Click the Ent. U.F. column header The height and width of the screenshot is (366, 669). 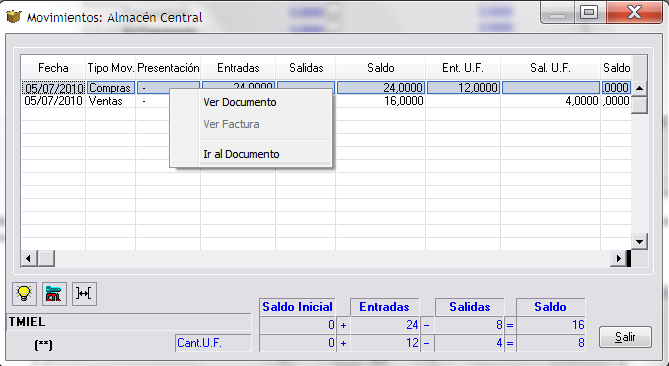(463, 68)
